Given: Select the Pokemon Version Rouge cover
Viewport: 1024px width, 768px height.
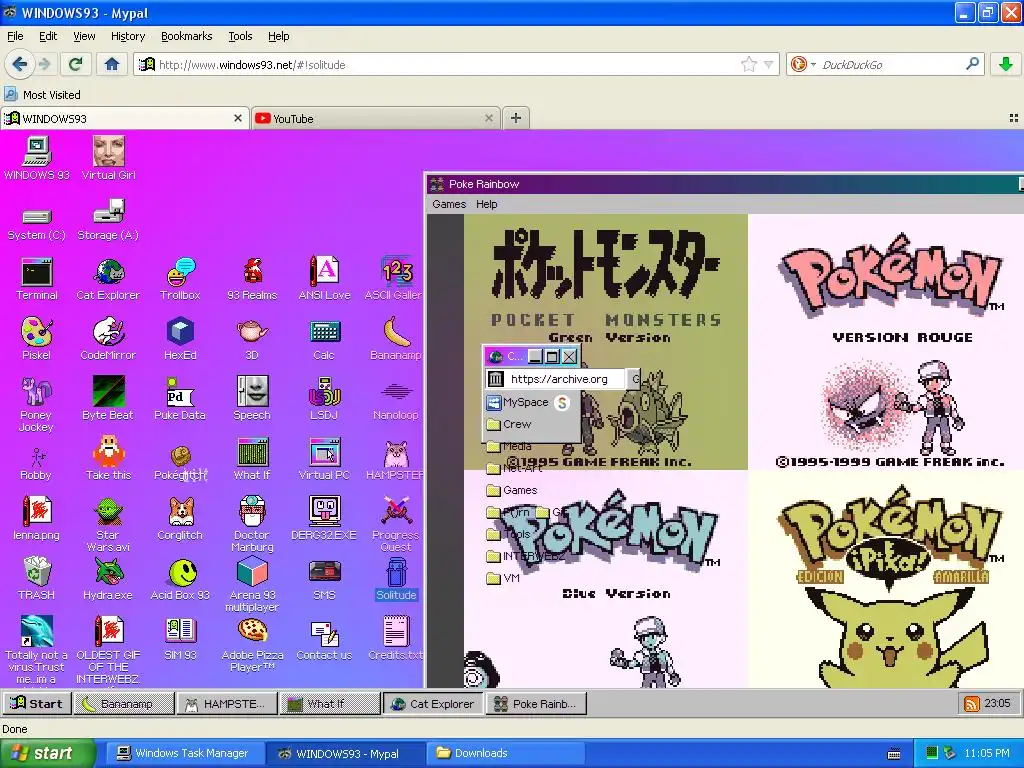Looking at the screenshot, I should point(886,342).
